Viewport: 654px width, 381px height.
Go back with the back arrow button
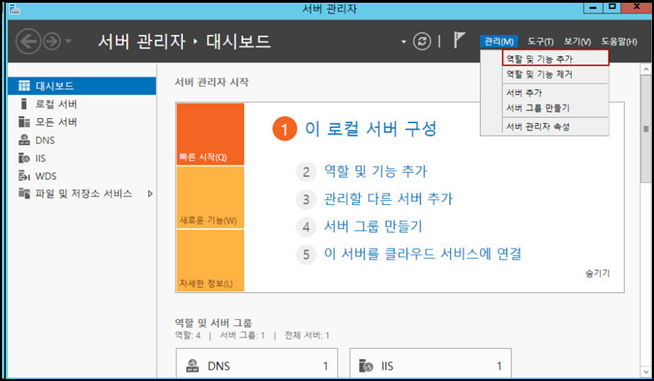[x=28, y=41]
